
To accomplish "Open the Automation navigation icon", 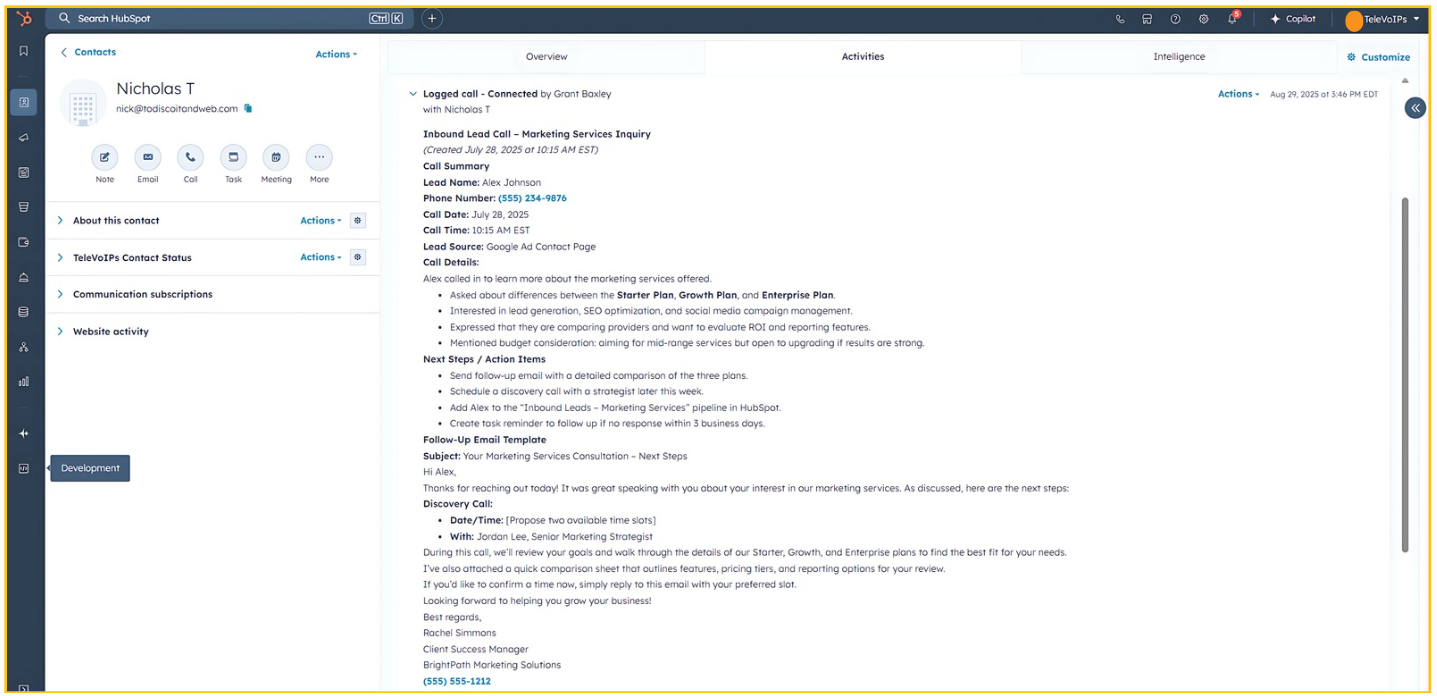I will click(x=24, y=347).
